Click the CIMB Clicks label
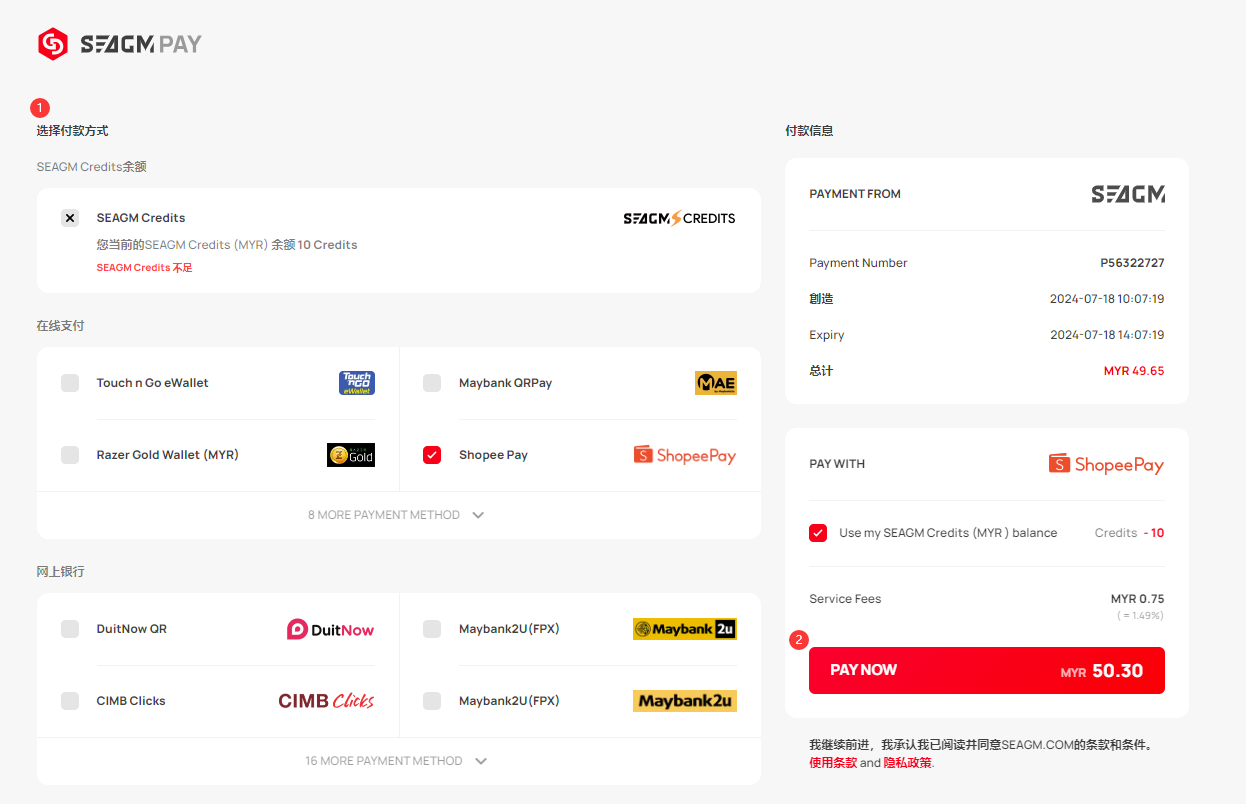The image size is (1246, 804). (131, 701)
